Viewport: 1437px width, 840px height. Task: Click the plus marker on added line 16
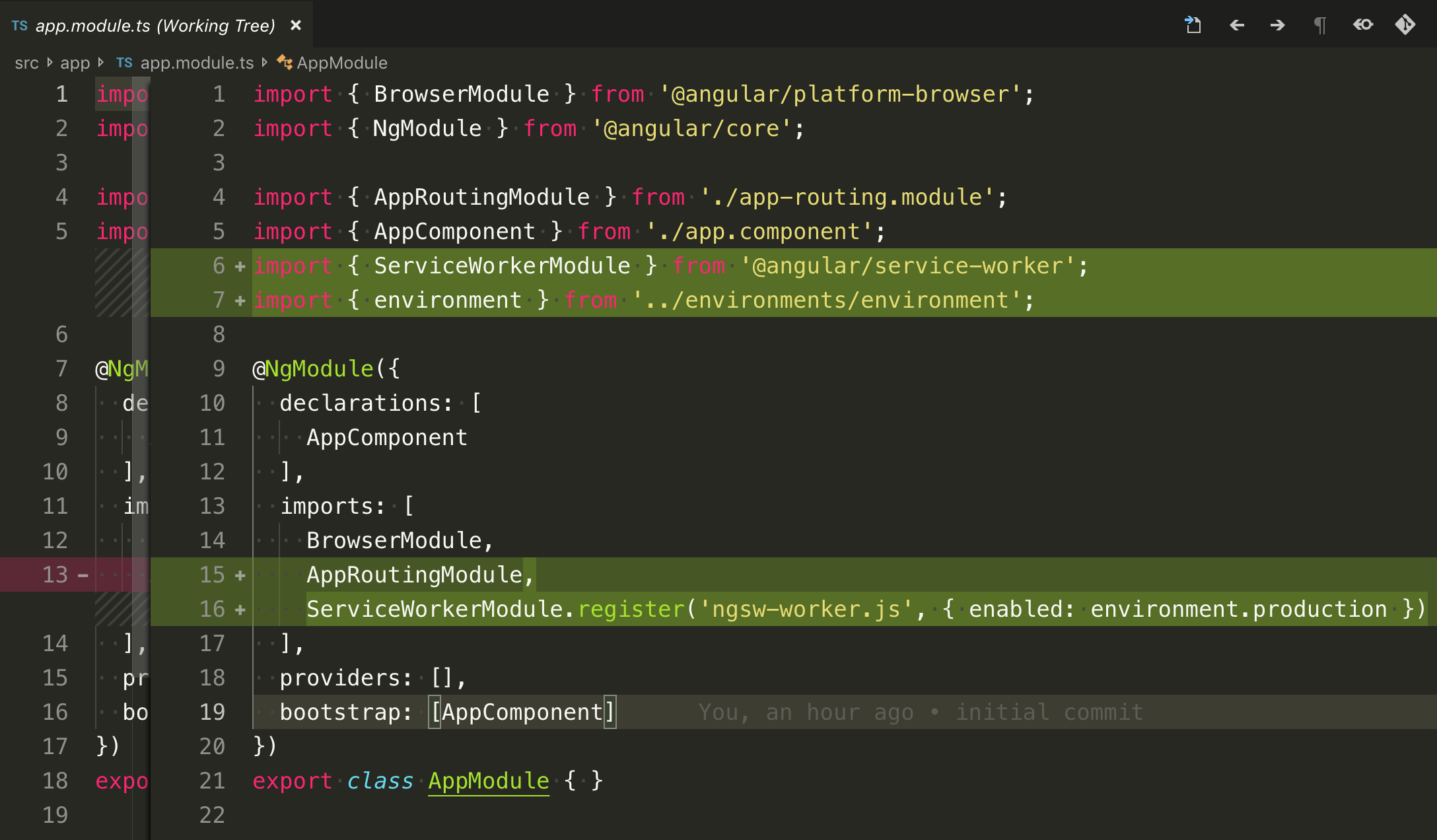click(x=240, y=610)
